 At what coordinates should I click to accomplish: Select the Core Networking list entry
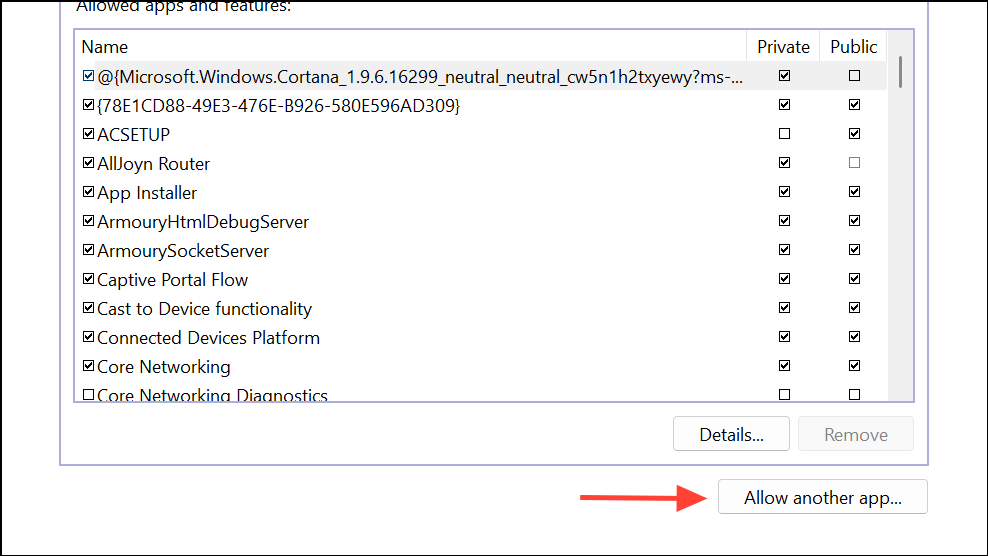[x=164, y=367]
